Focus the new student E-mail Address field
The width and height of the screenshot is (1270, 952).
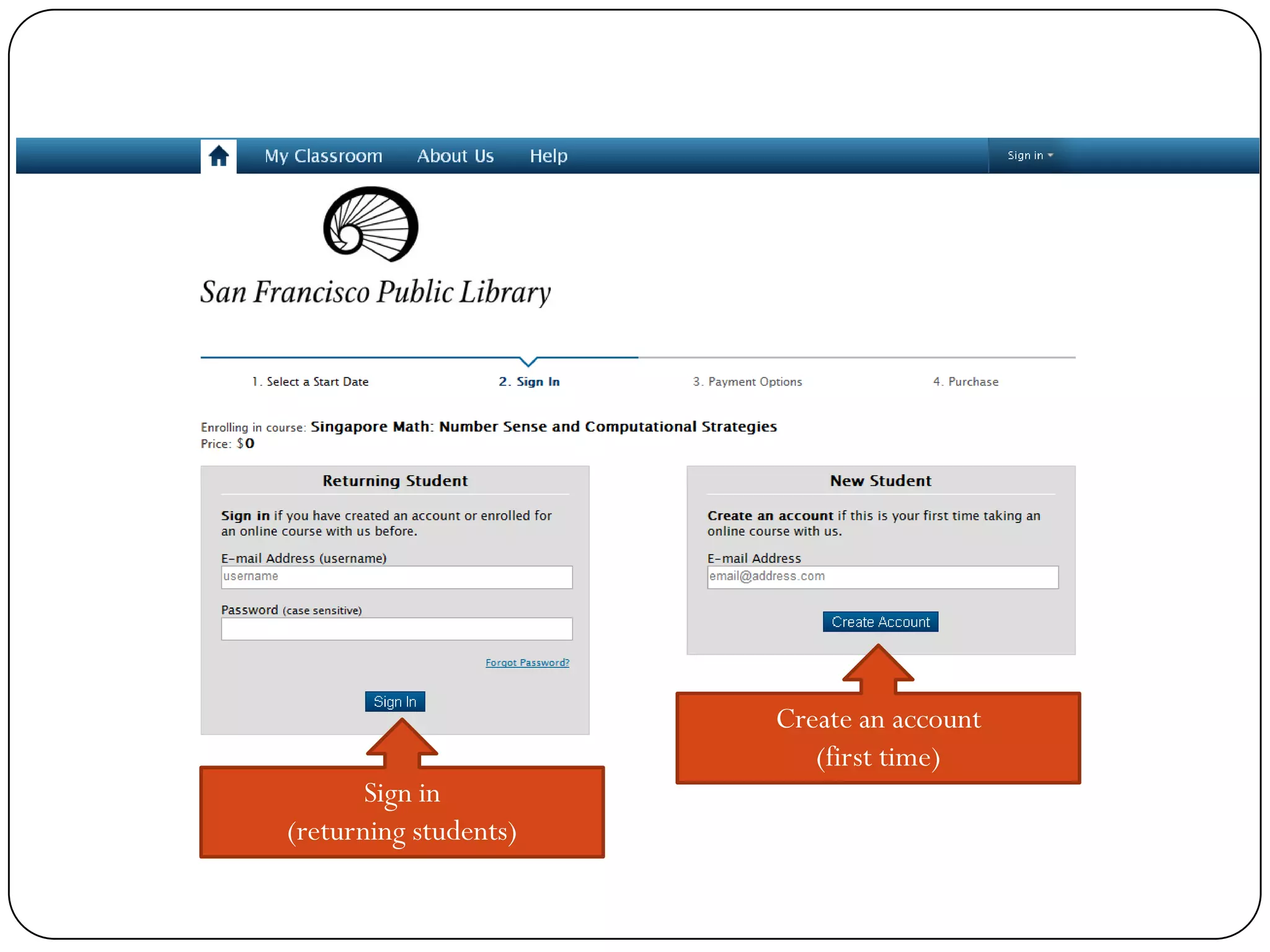pos(882,577)
